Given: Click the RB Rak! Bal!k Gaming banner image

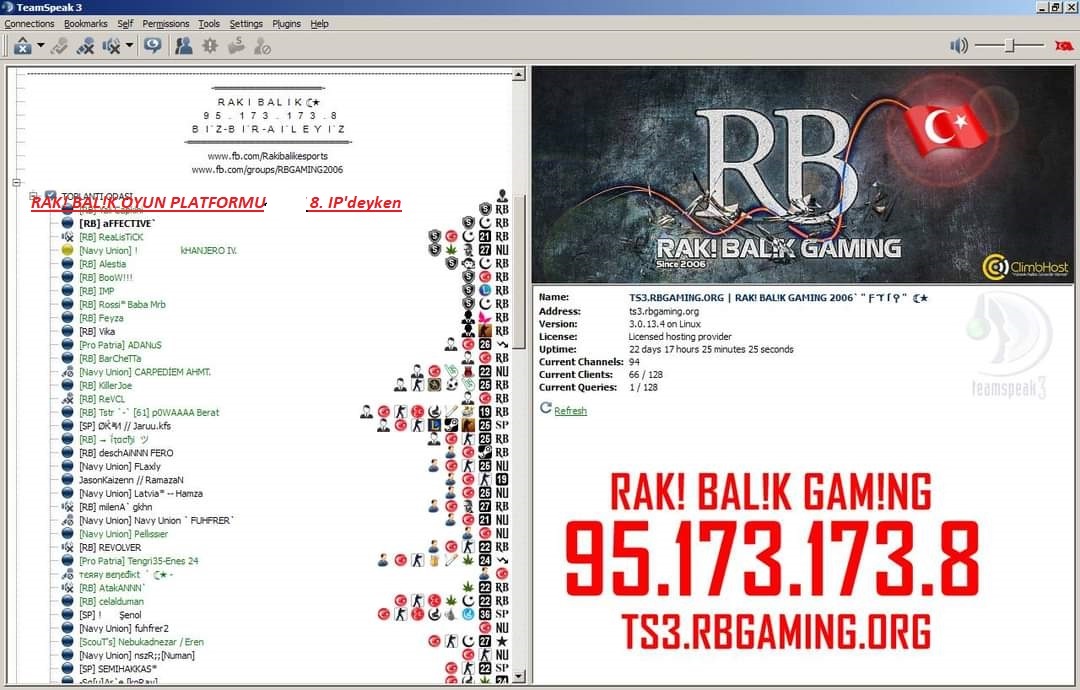Looking at the screenshot, I should pos(802,175).
